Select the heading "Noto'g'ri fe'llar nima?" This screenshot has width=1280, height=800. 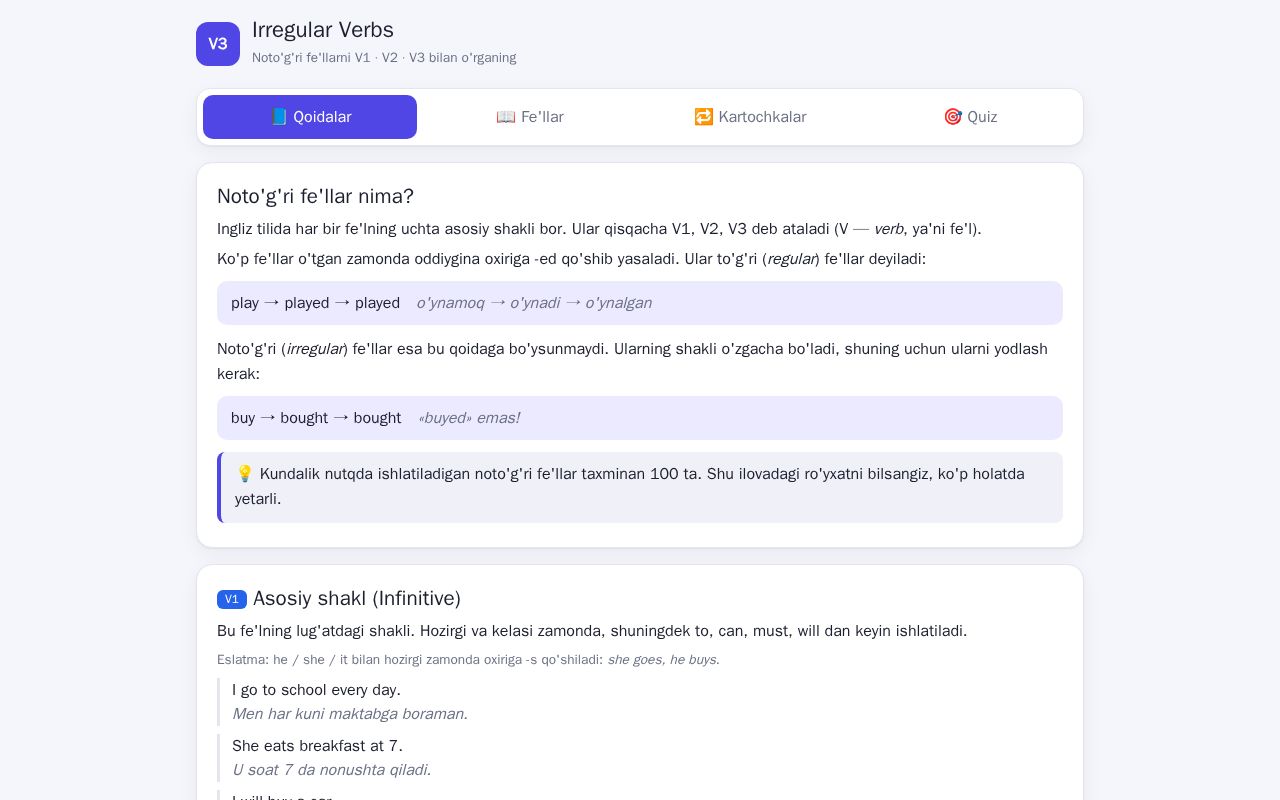(315, 196)
